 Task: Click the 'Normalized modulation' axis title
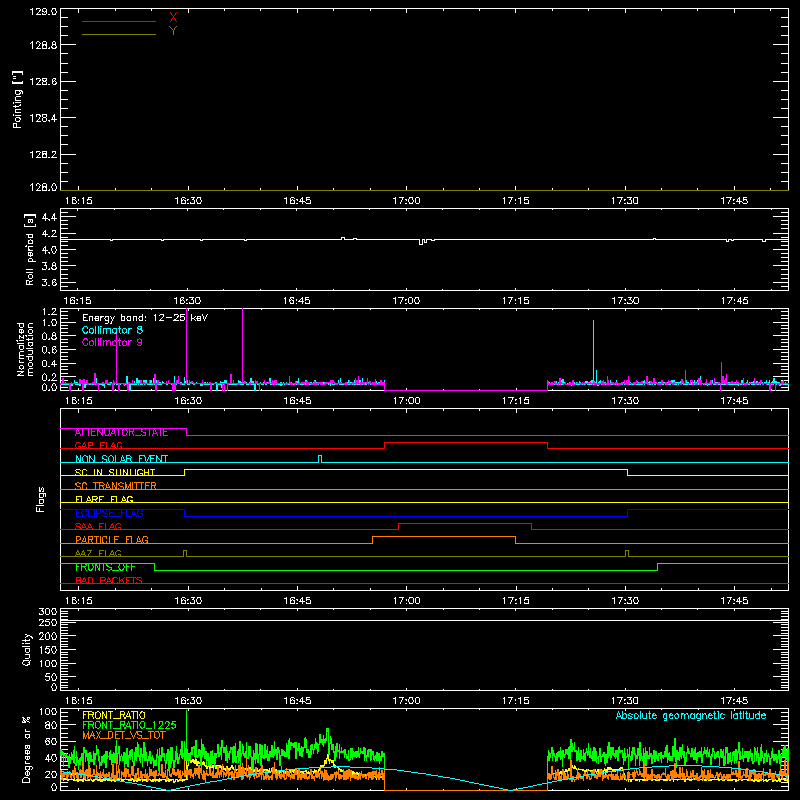pyautogui.click(x=25, y=349)
